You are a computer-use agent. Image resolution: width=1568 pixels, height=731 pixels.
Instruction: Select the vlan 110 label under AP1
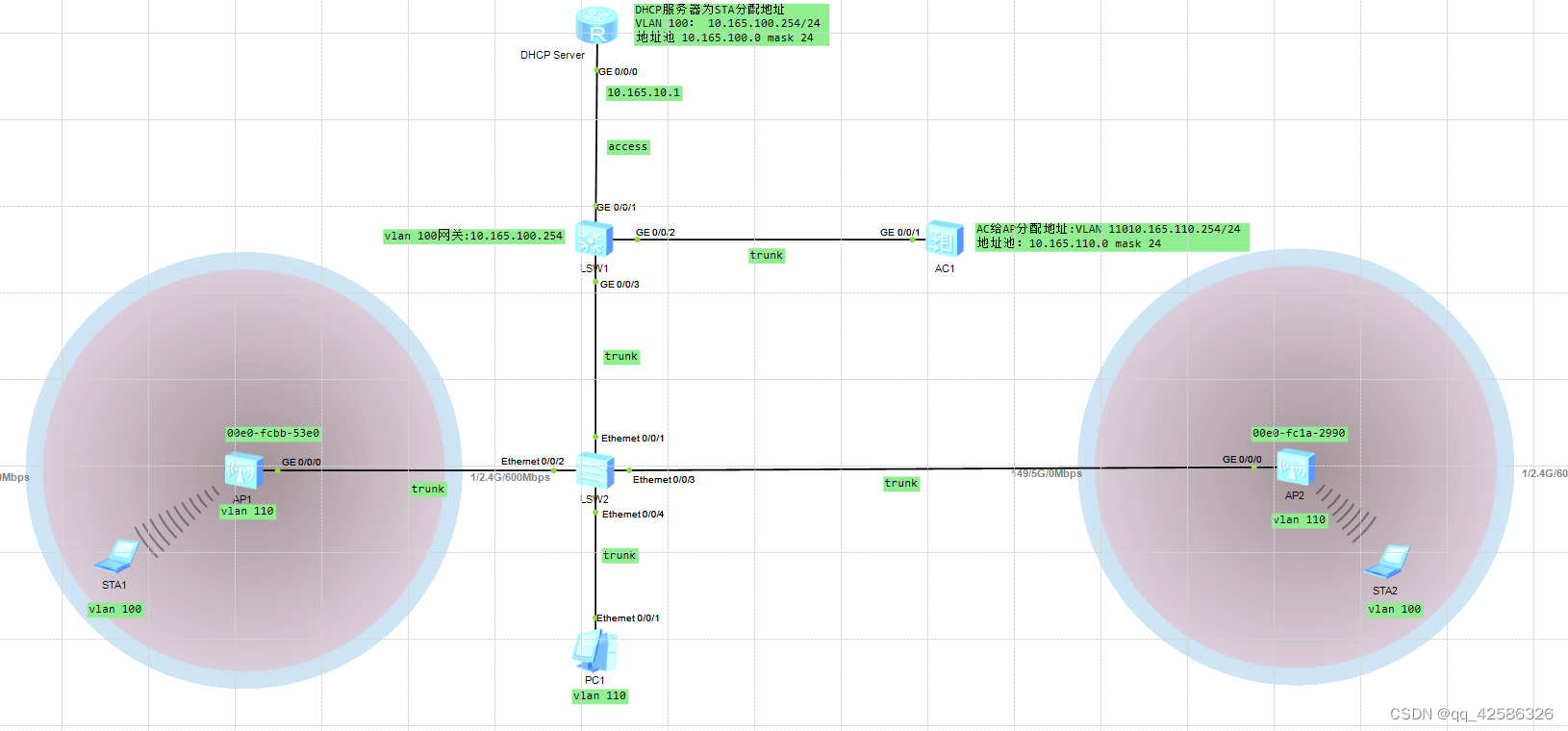[x=247, y=512]
